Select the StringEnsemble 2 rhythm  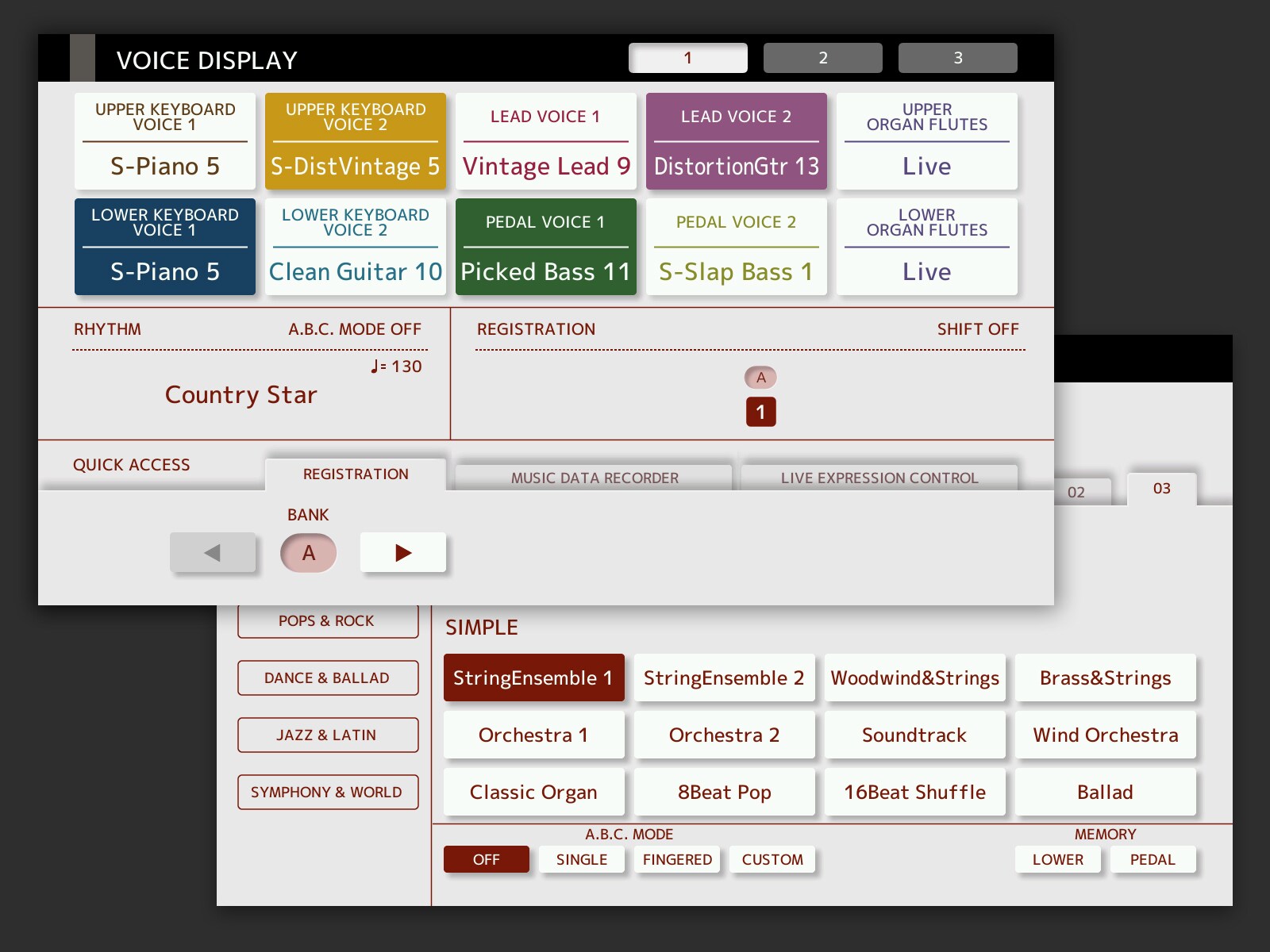[724, 678]
